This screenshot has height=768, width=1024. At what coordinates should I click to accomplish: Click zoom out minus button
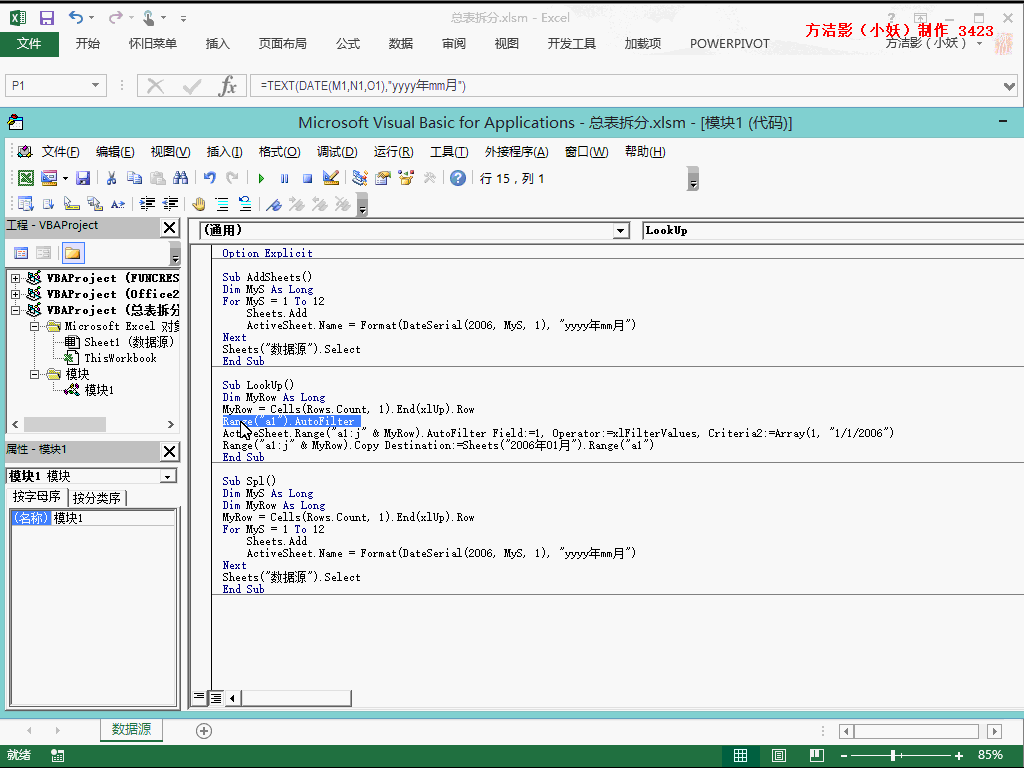(844, 756)
